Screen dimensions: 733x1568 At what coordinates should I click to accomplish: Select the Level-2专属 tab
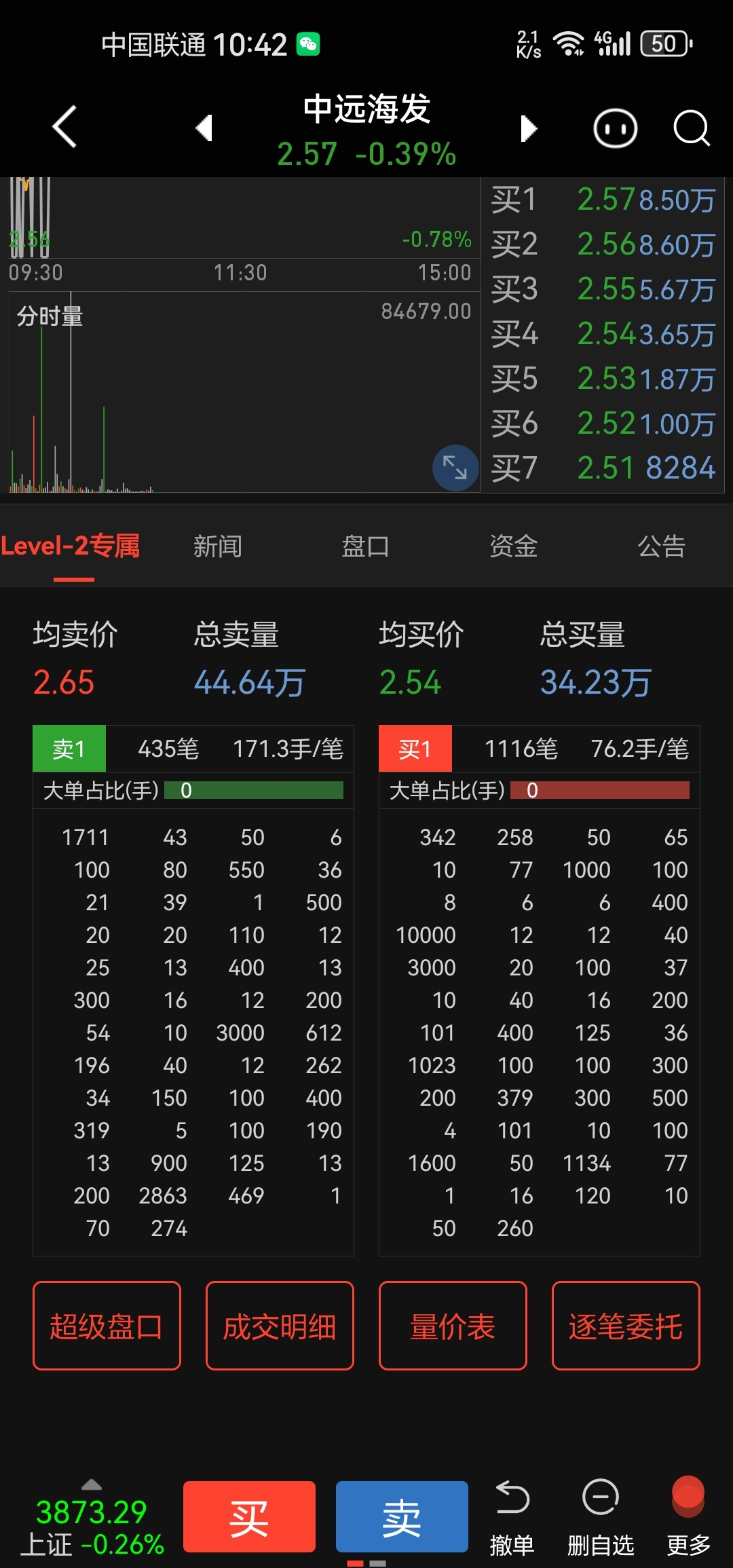pyautogui.click(x=71, y=546)
